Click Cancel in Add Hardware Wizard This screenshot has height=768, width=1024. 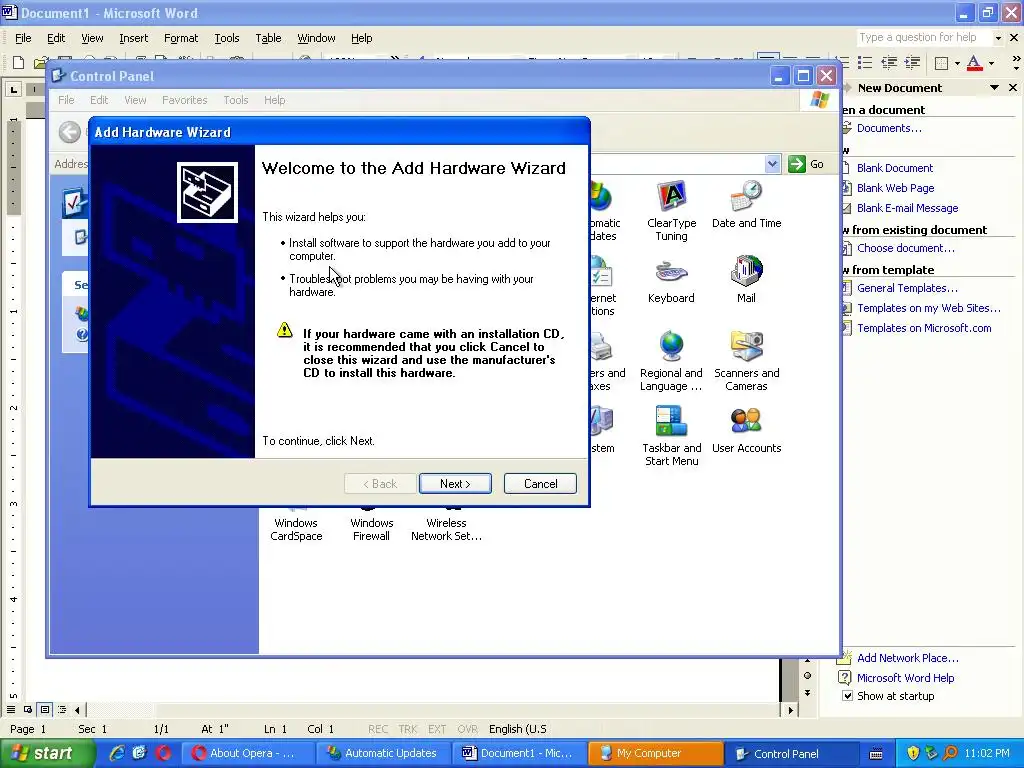click(540, 483)
